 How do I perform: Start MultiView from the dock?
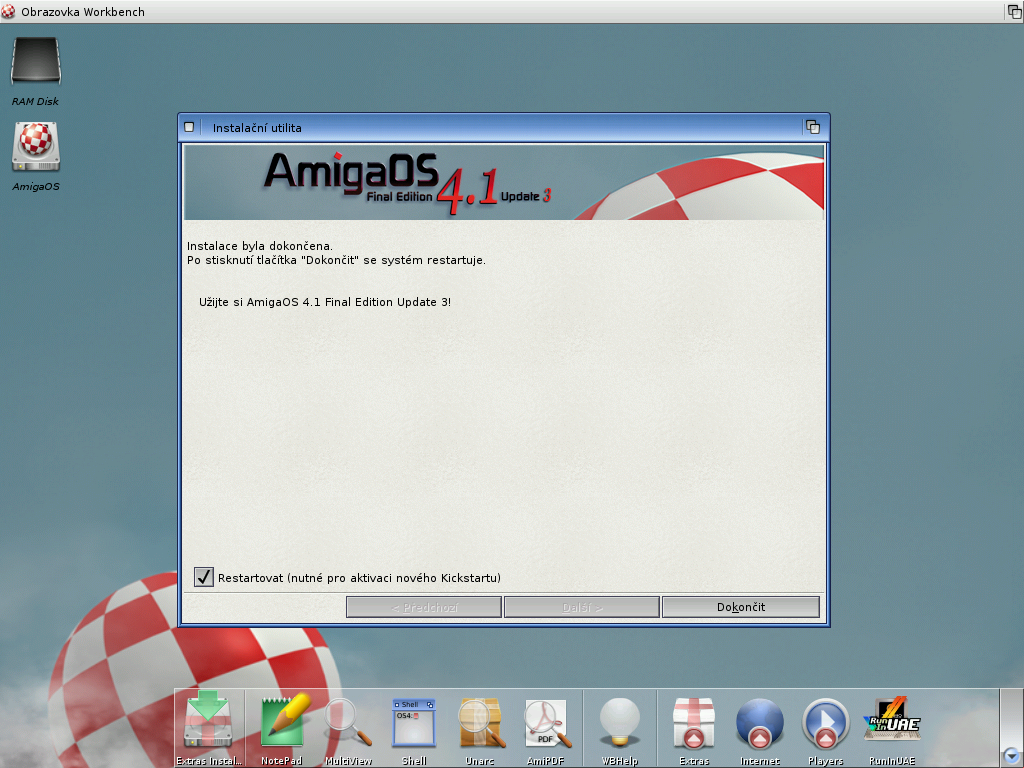349,723
